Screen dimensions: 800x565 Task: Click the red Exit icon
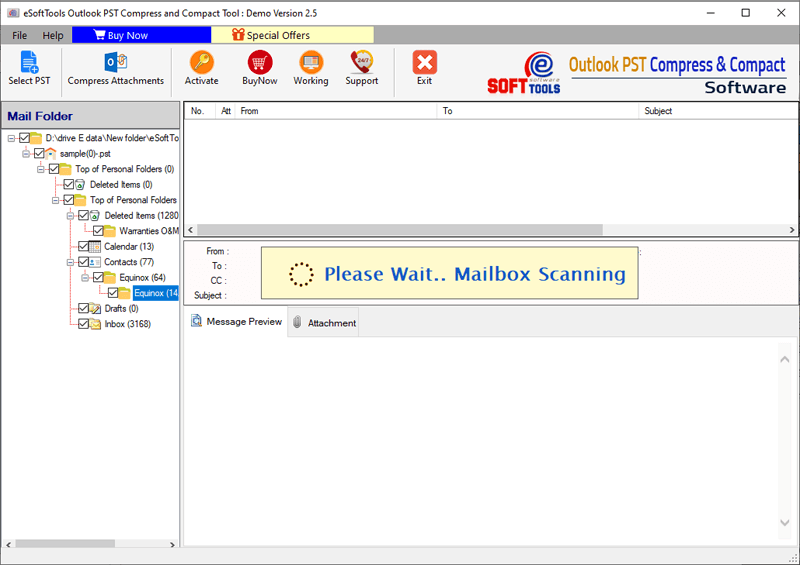[424, 62]
